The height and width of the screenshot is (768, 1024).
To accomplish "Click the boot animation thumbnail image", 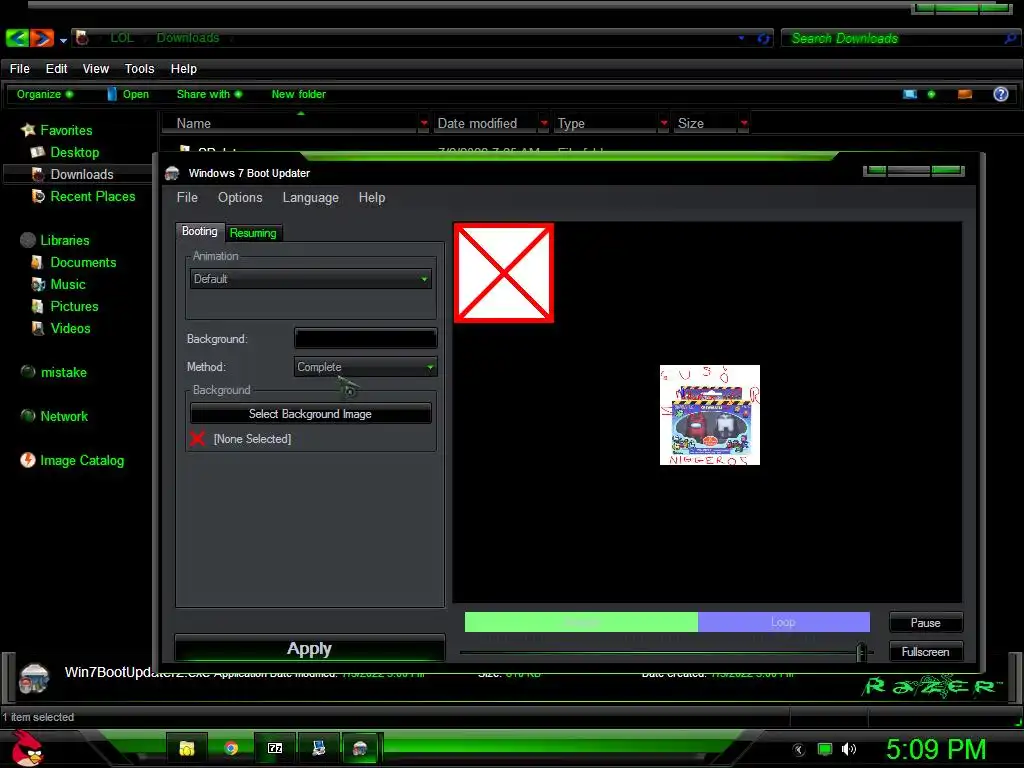I will [710, 415].
